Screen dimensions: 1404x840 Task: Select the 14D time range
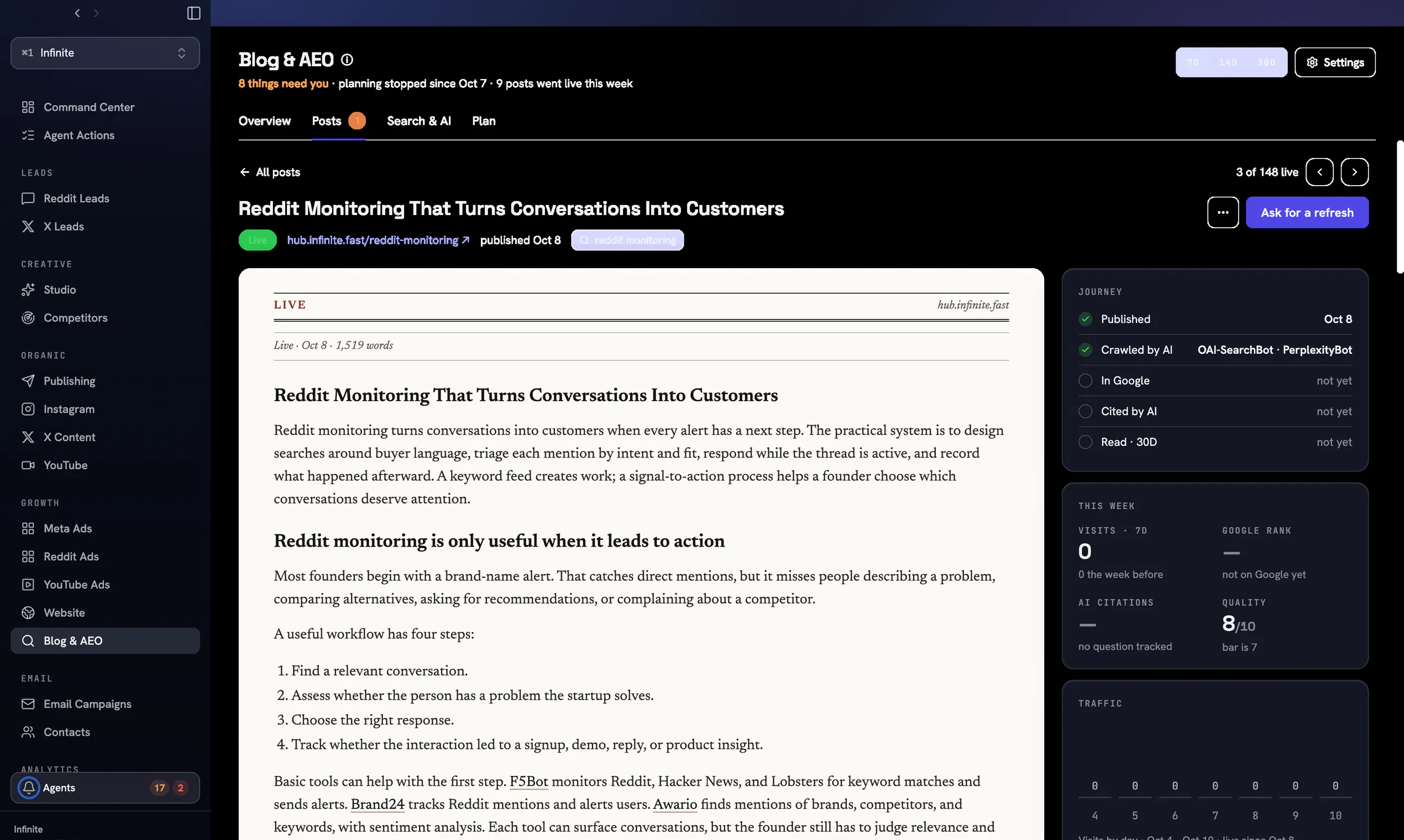click(x=1228, y=62)
